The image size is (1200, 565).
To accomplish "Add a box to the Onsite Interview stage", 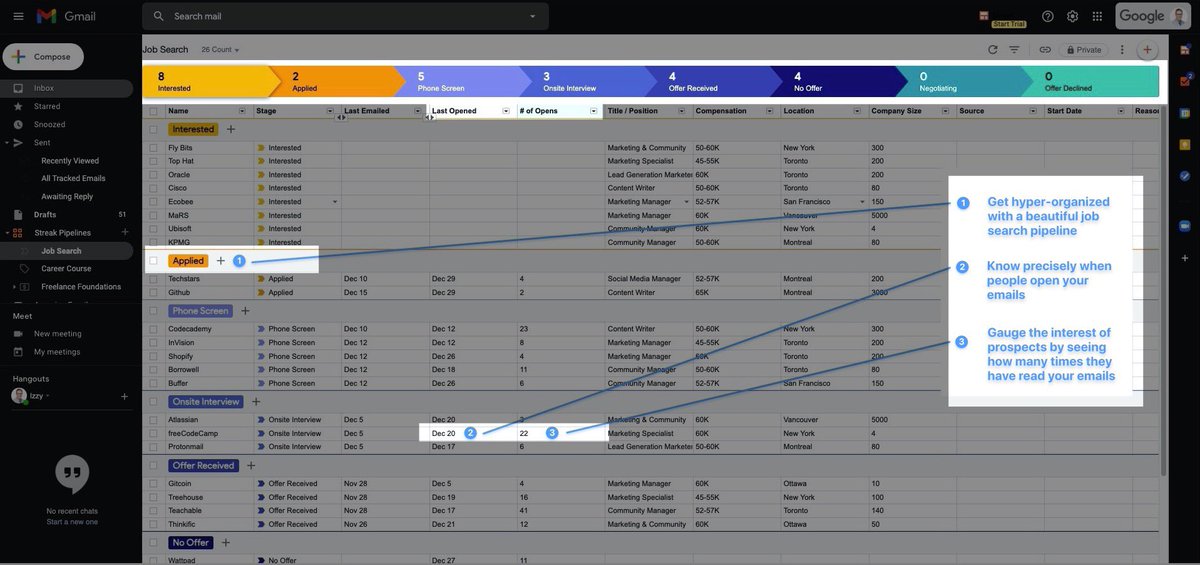I will (256, 402).
